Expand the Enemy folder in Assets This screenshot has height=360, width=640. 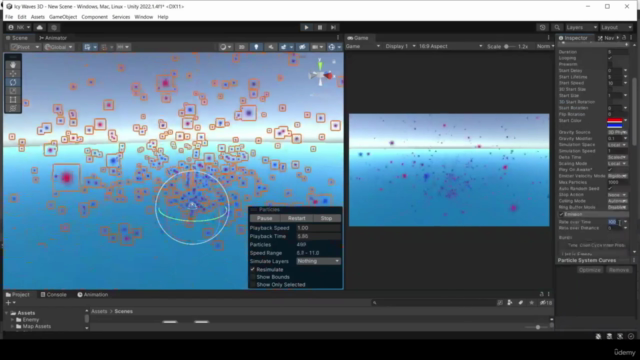12,320
